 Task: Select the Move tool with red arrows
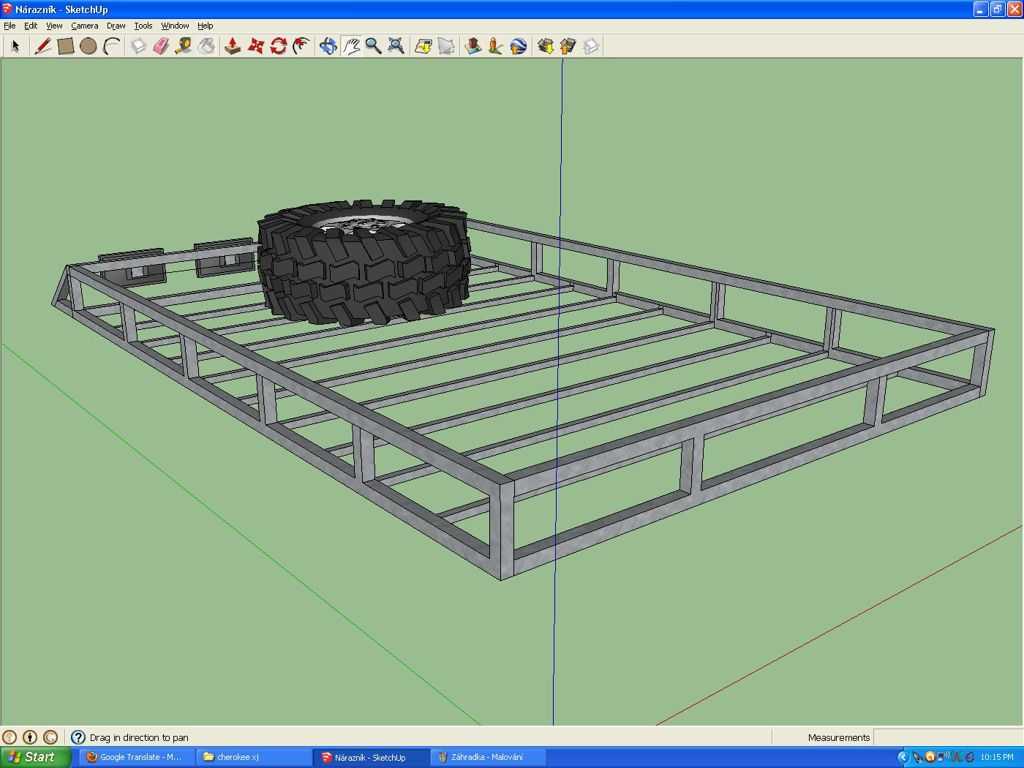click(x=255, y=46)
